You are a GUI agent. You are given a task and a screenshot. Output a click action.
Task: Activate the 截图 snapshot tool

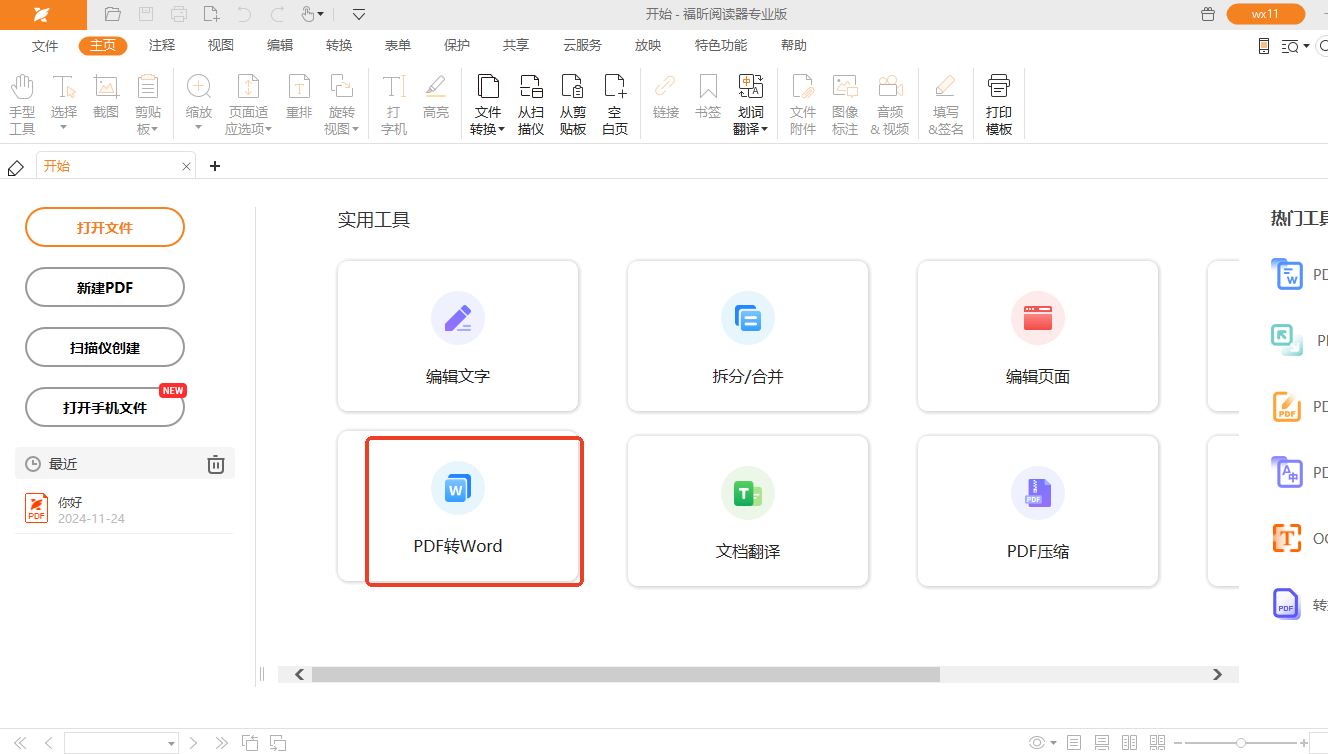click(x=106, y=97)
